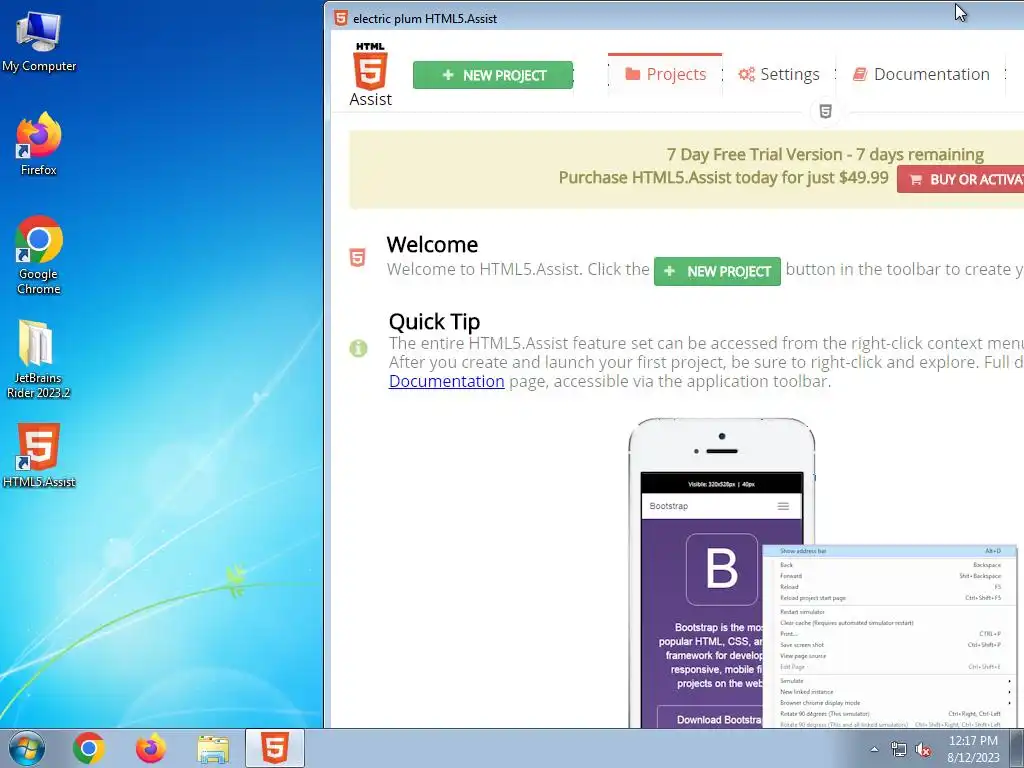Choose Back in the context menu image
This screenshot has width=1024, height=768.
(x=889, y=565)
